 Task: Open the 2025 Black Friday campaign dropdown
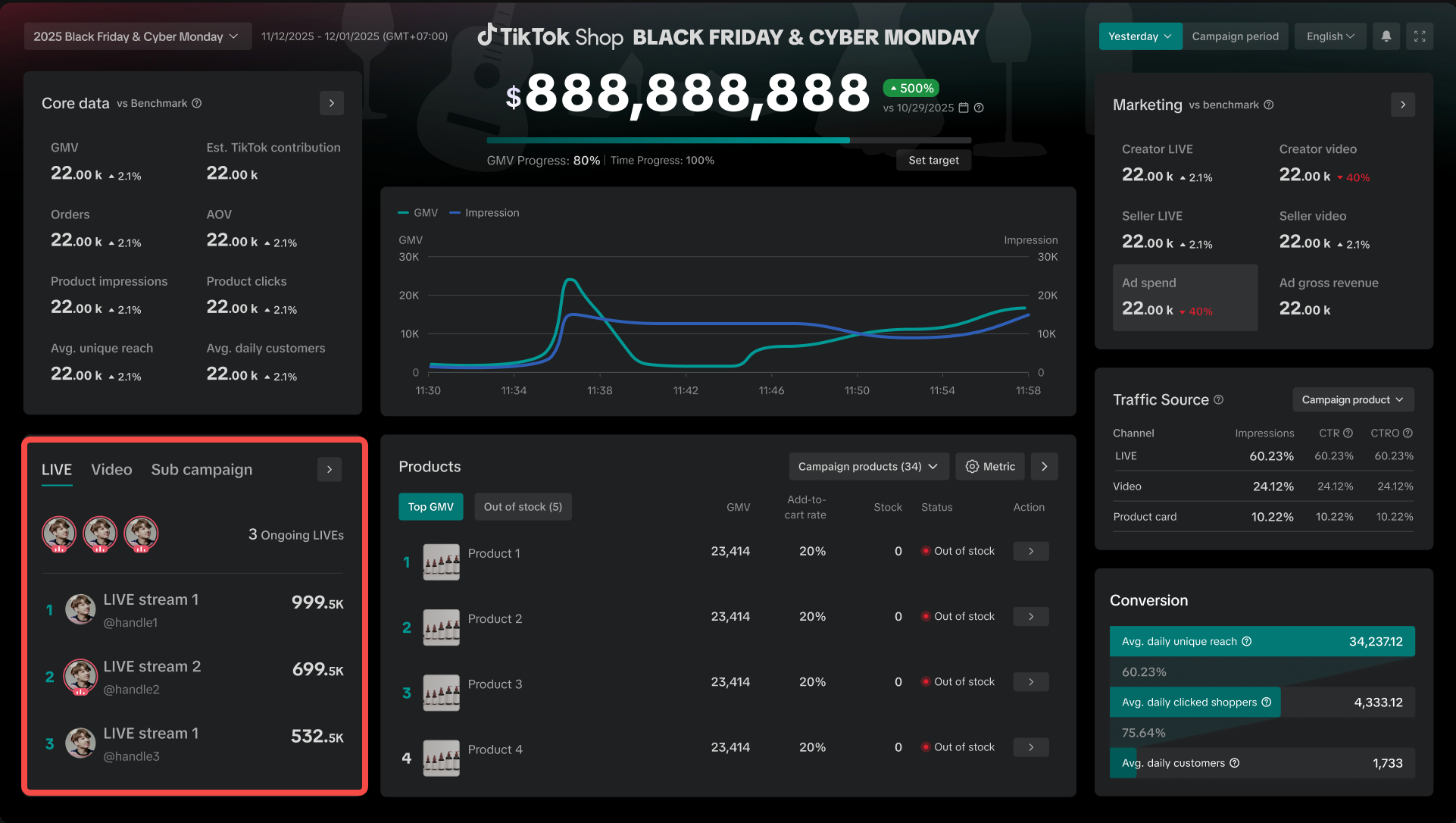137,36
